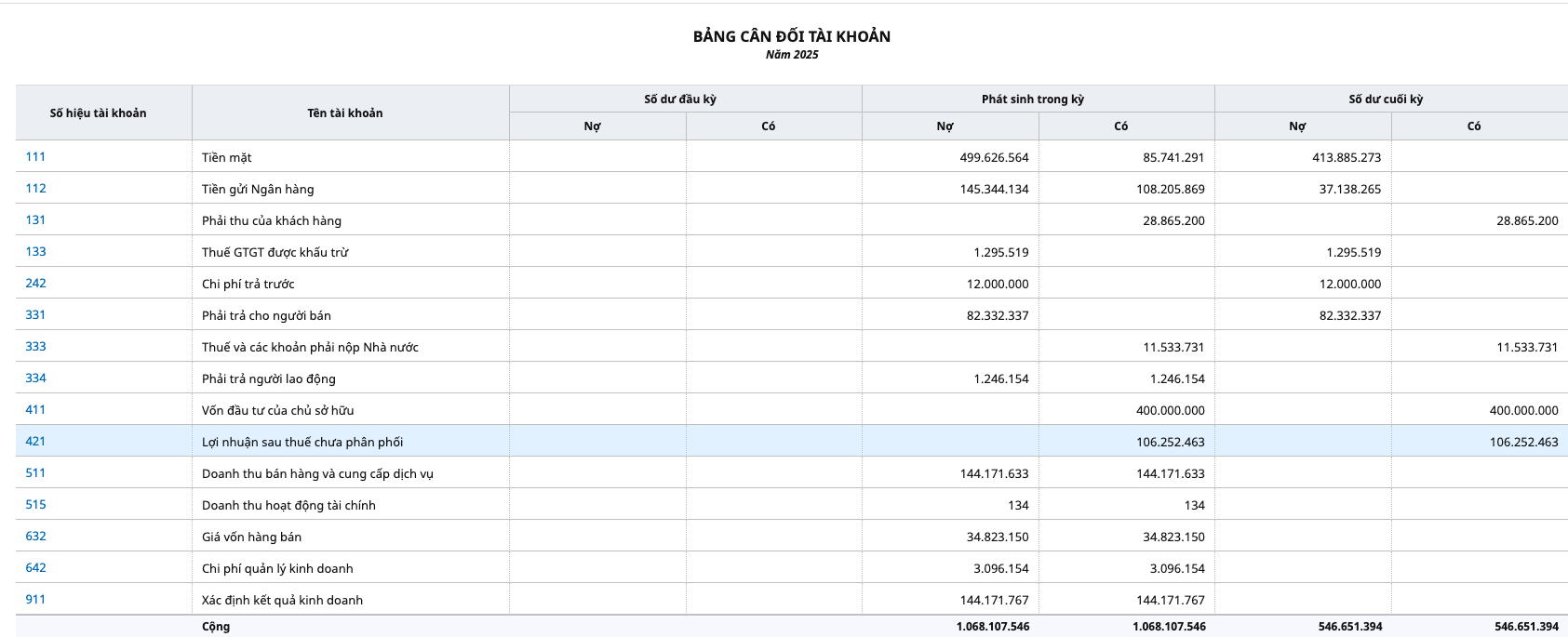Open account 242 link

35,284
